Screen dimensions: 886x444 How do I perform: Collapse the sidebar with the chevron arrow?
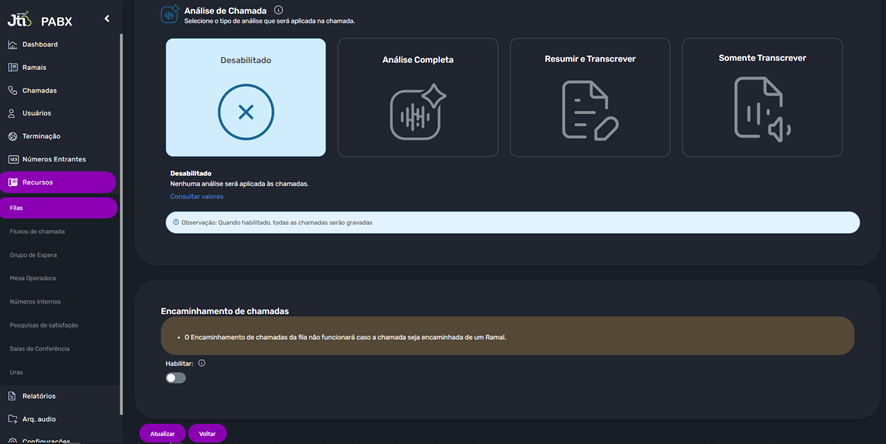(x=107, y=19)
